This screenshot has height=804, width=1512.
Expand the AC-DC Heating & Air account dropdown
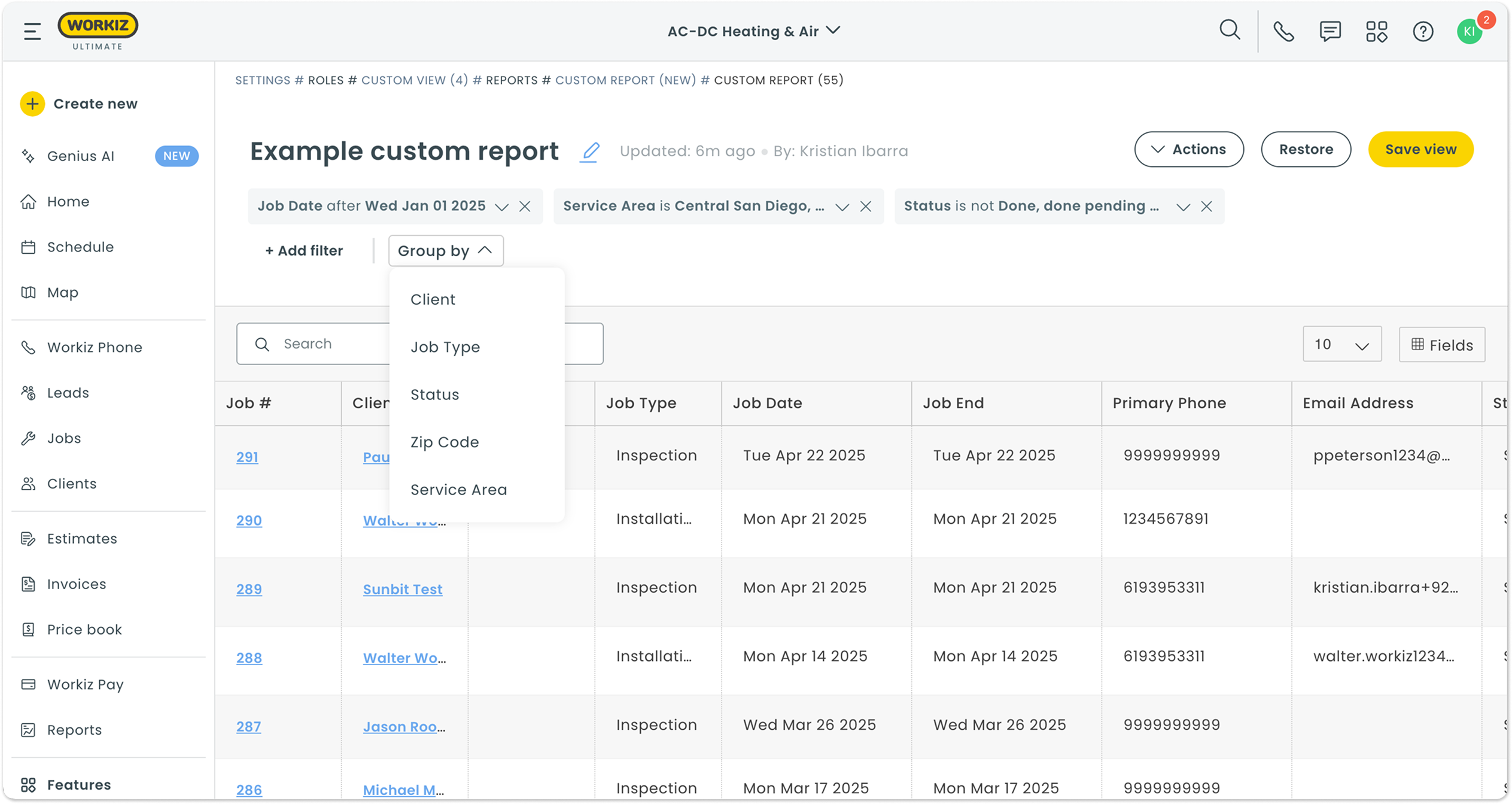pos(754,31)
